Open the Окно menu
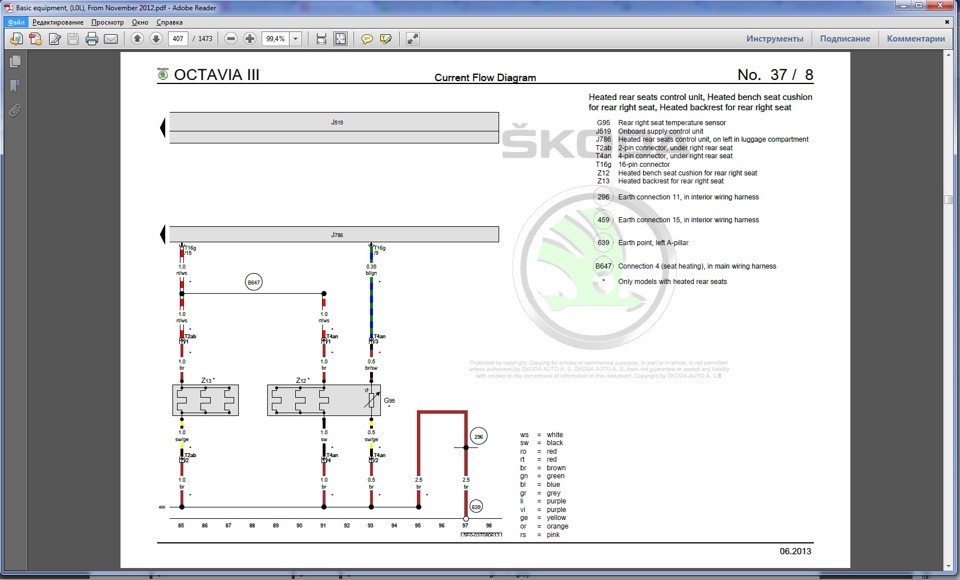The image size is (960, 580). tap(140, 22)
